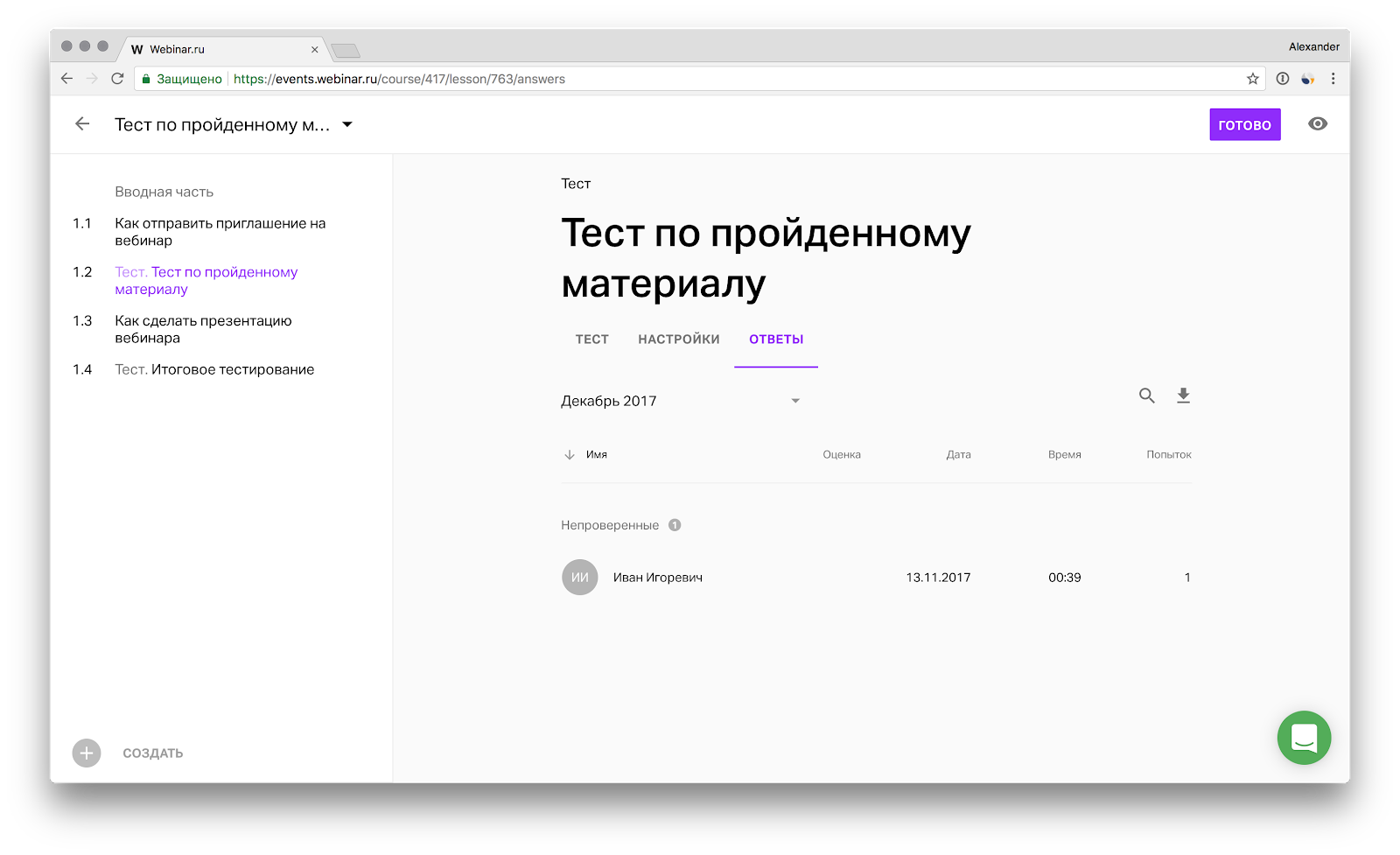Download answers with the download icon
This screenshot has width=1400, height=855.
(x=1183, y=396)
